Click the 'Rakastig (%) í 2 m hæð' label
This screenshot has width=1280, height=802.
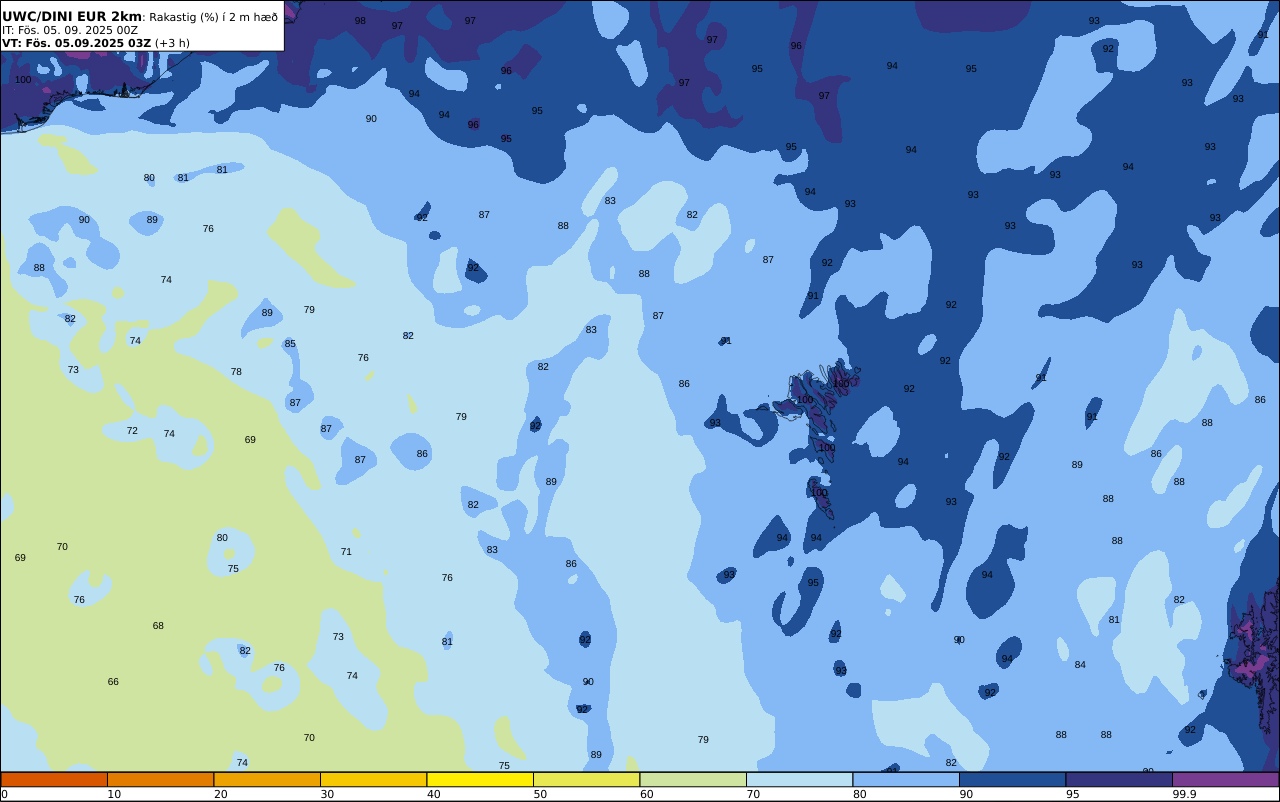[x=213, y=17]
